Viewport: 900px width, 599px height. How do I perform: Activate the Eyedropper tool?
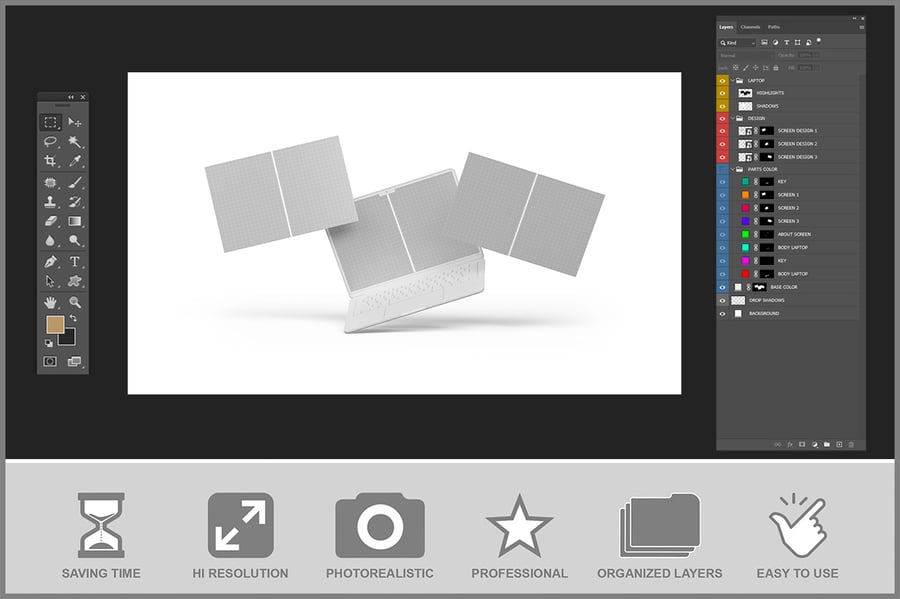click(x=74, y=161)
